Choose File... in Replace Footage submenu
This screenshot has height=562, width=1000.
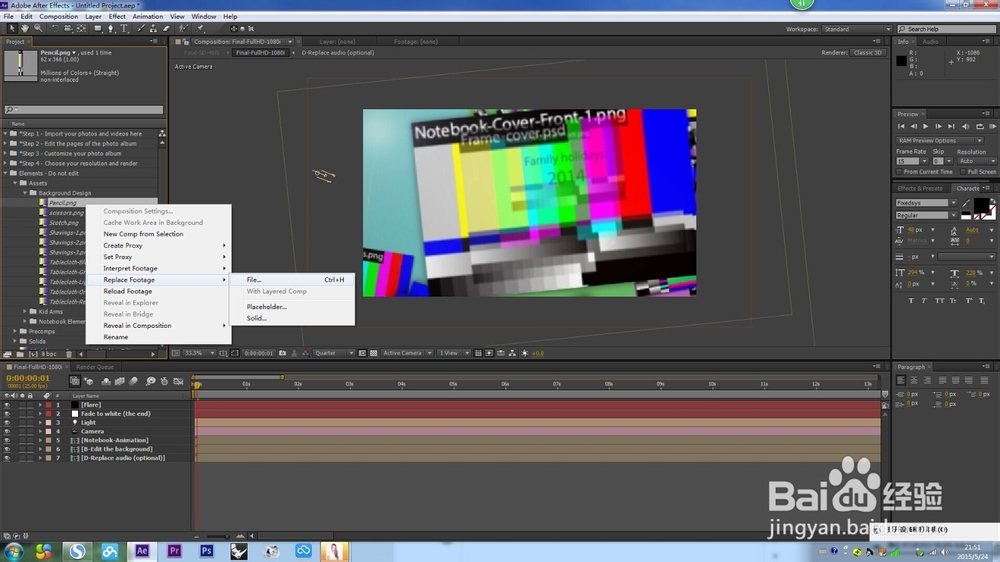pyautogui.click(x=292, y=279)
